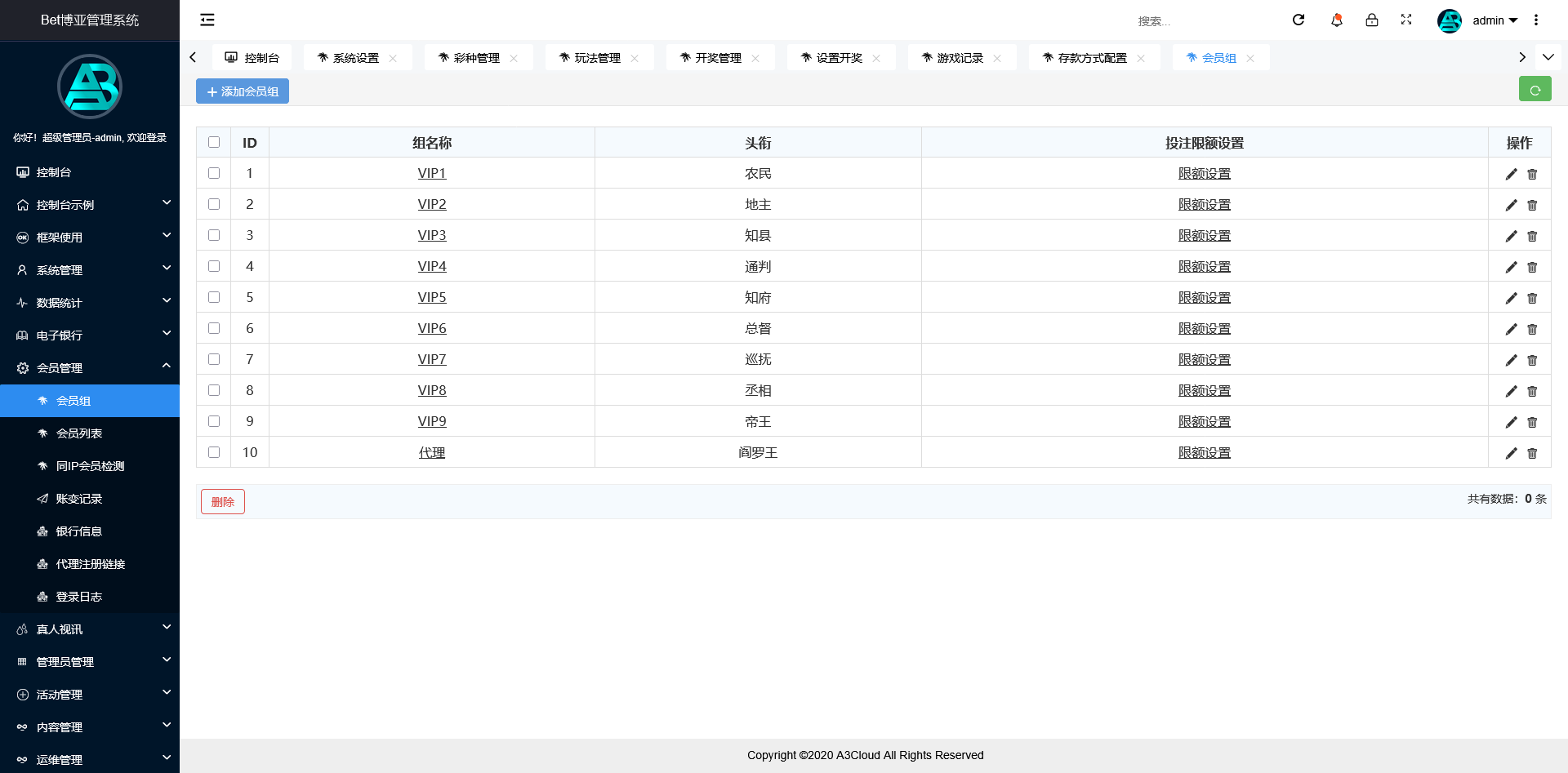1568x773 pixels.
Task: Expand the 电子银行 sidebar menu
Action: 90,335
